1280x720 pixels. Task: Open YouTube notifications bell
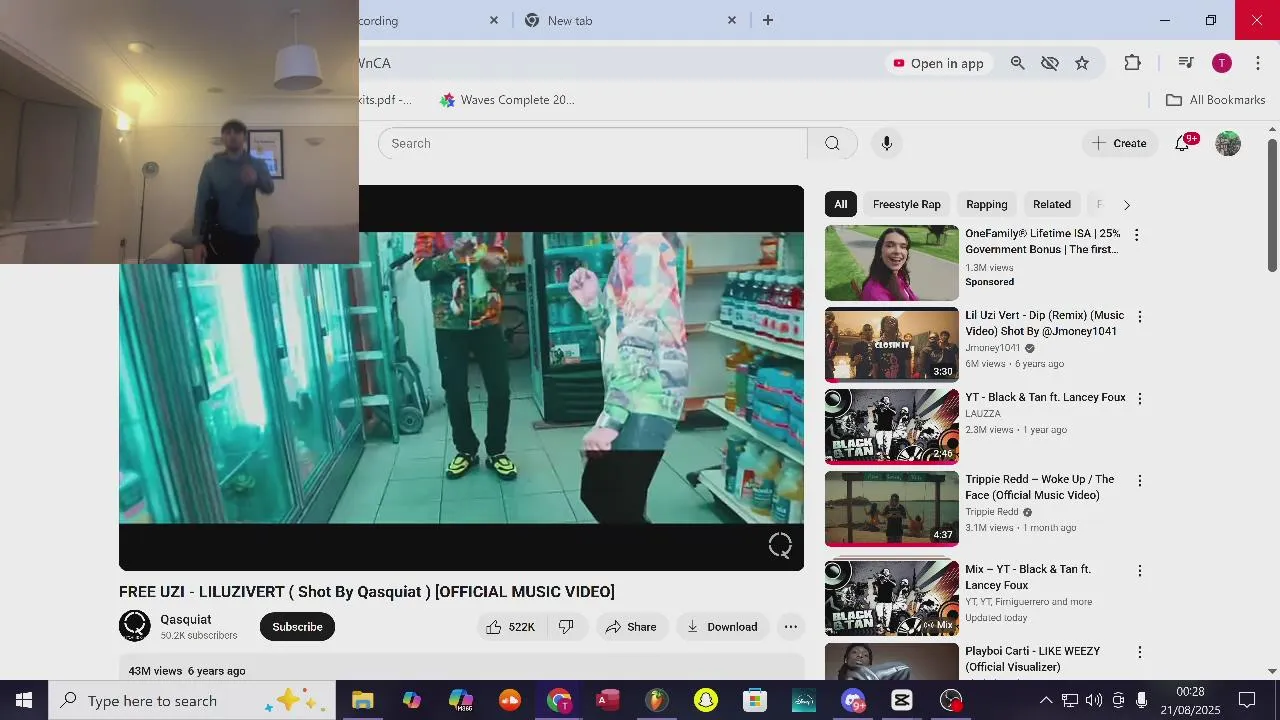click(x=1182, y=143)
